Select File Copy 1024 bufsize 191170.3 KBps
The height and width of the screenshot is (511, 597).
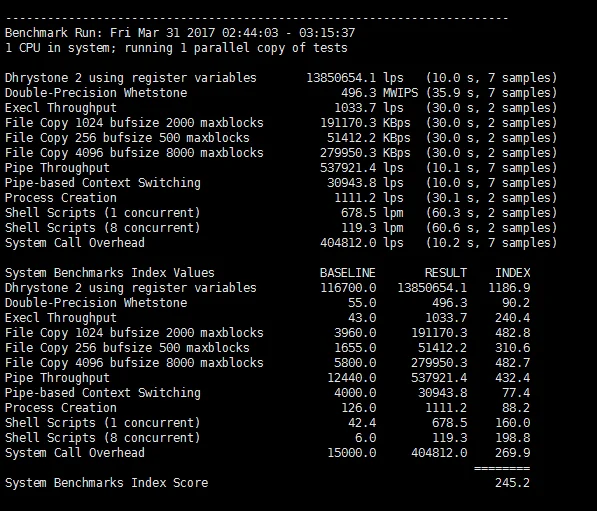(x=365, y=123)
